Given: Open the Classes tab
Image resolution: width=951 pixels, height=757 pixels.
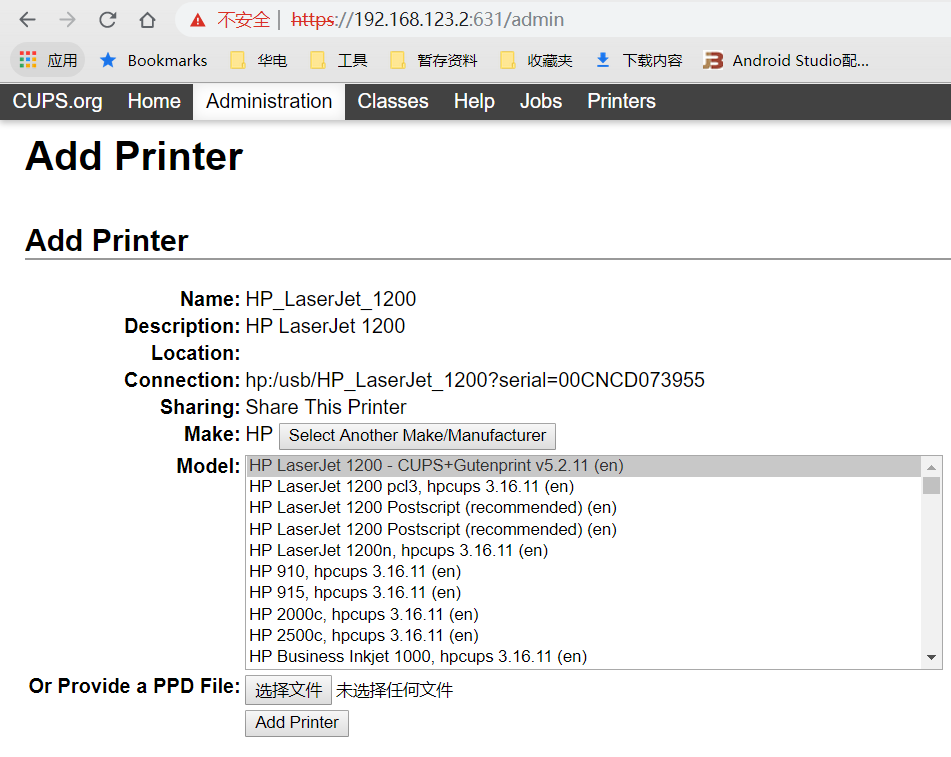Looking at the screenshot, I should [x=393, y=101].
